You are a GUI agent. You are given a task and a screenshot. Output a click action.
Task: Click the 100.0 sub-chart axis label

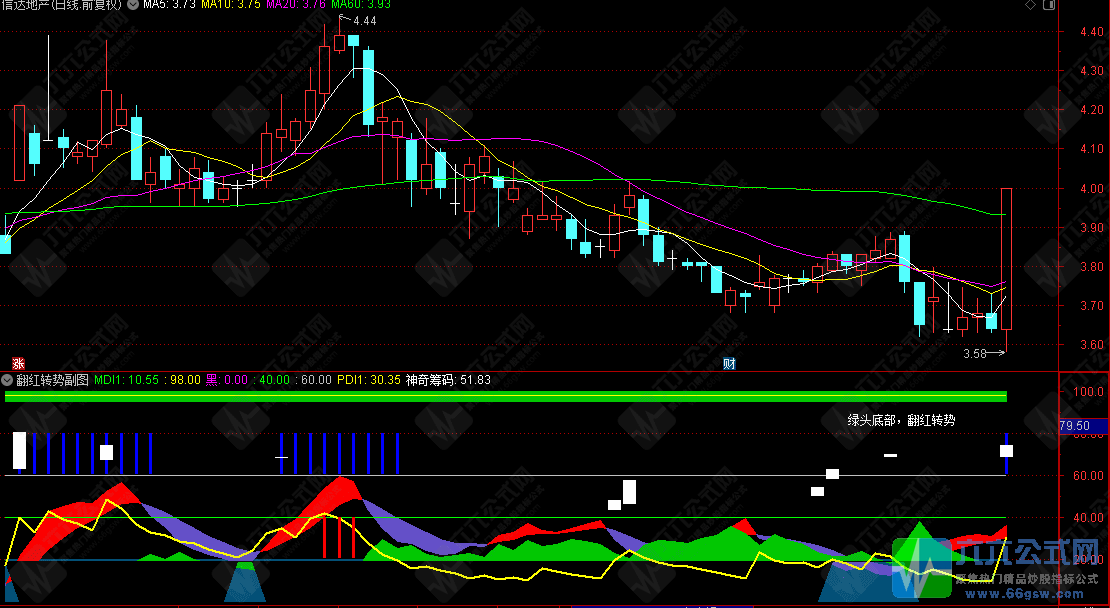(1089, 391)
